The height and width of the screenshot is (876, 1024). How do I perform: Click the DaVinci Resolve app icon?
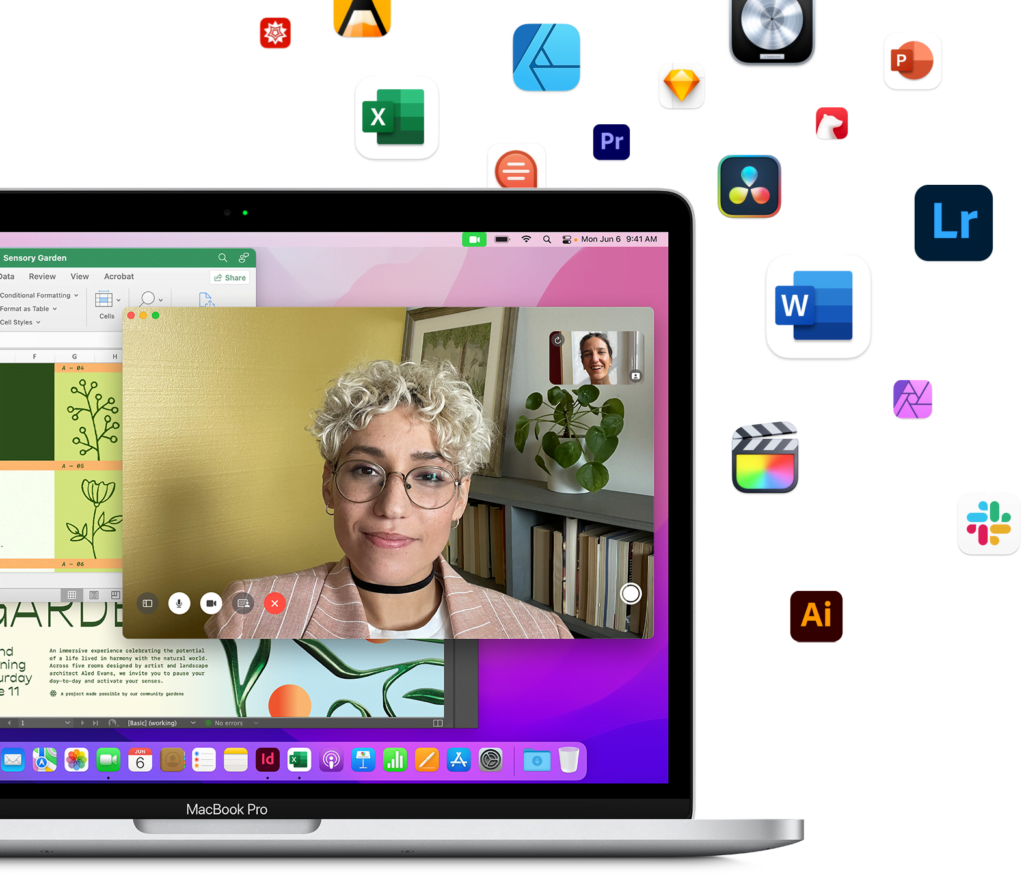pyautogui.click(x=749, y=186)
